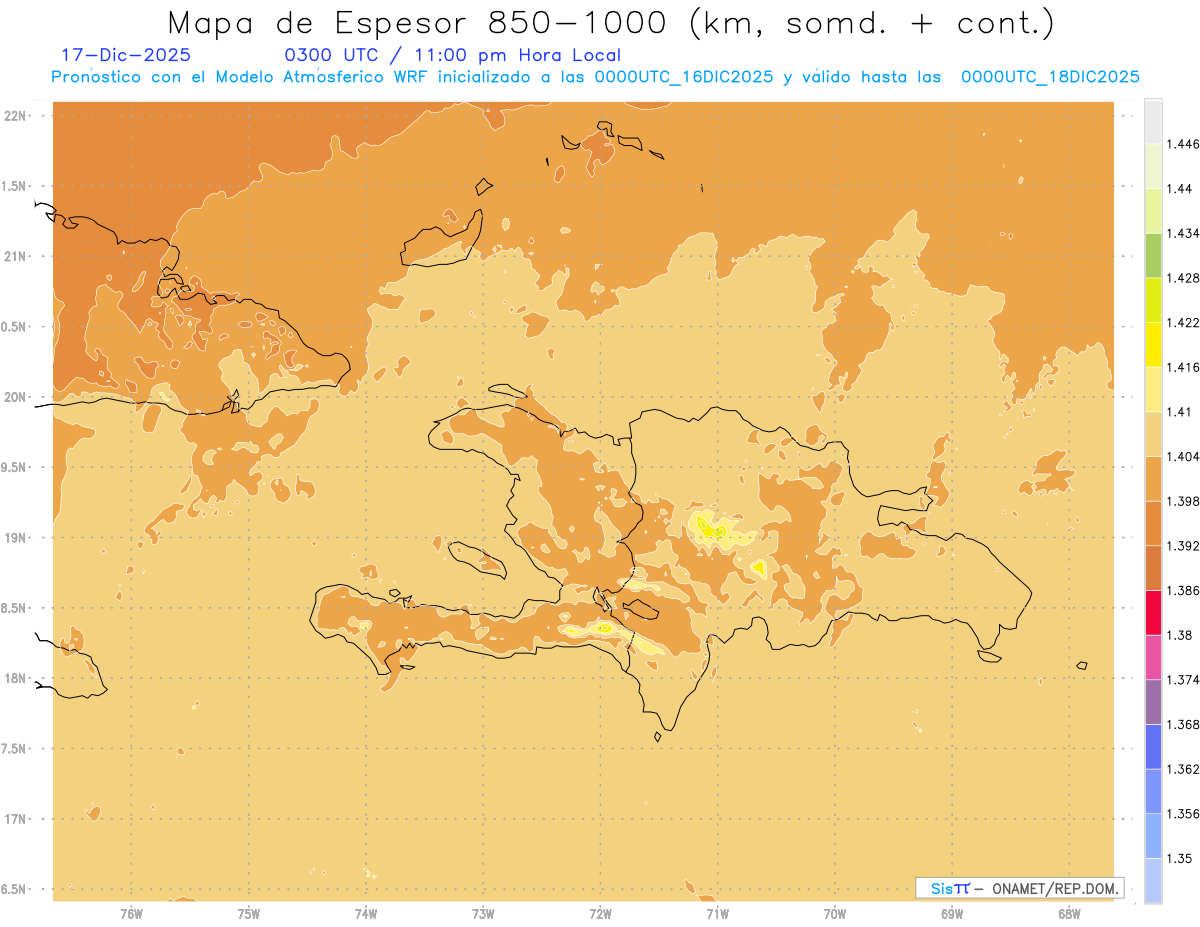1200x927 pixels.
Task: Click the 76W longitude axis label
Action: point(131,914)
